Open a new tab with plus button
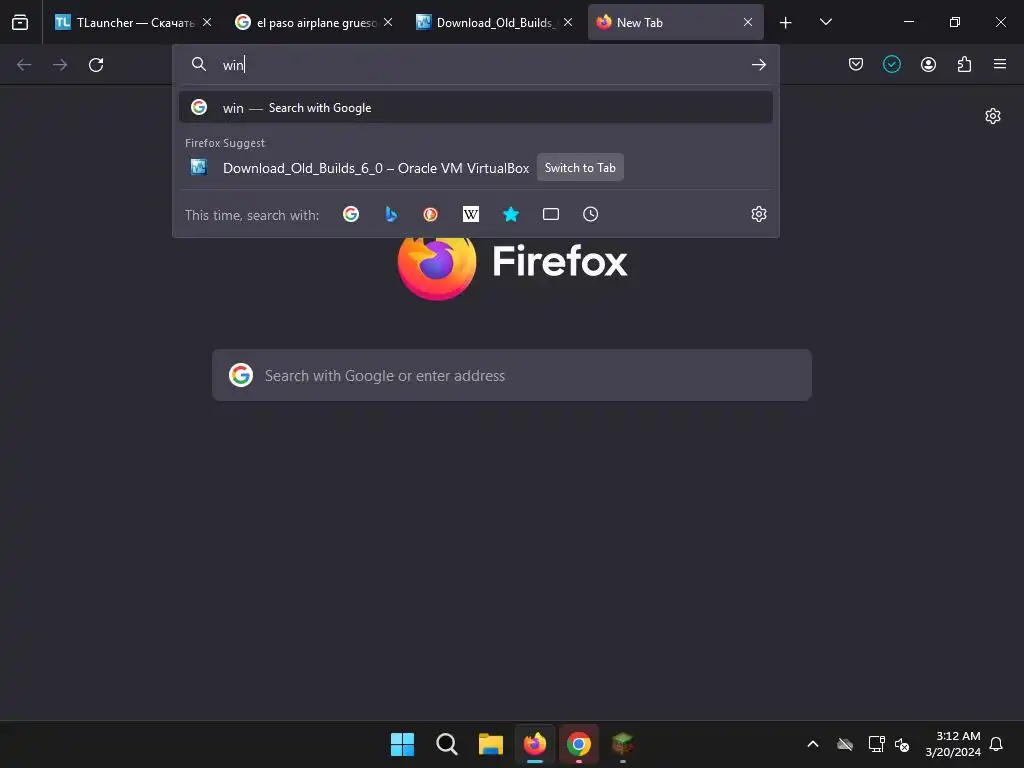1024x768 pixels. point(786,22)
